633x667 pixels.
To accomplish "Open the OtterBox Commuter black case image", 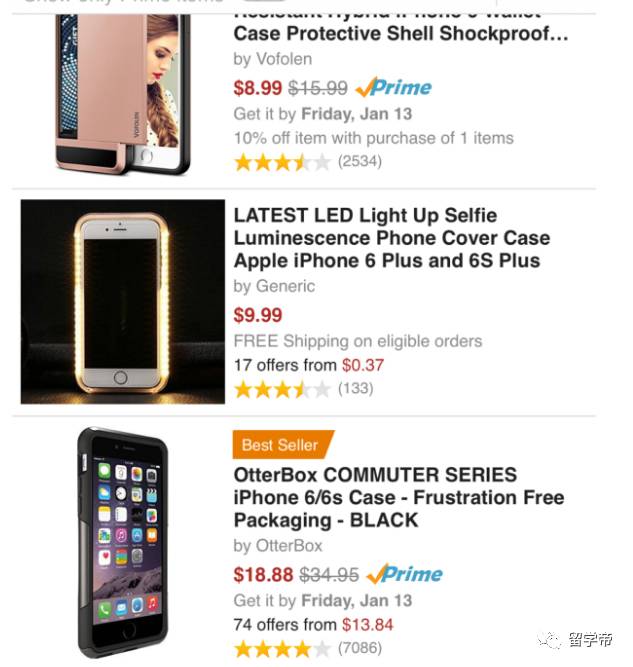I will click(x=123, y=543).
